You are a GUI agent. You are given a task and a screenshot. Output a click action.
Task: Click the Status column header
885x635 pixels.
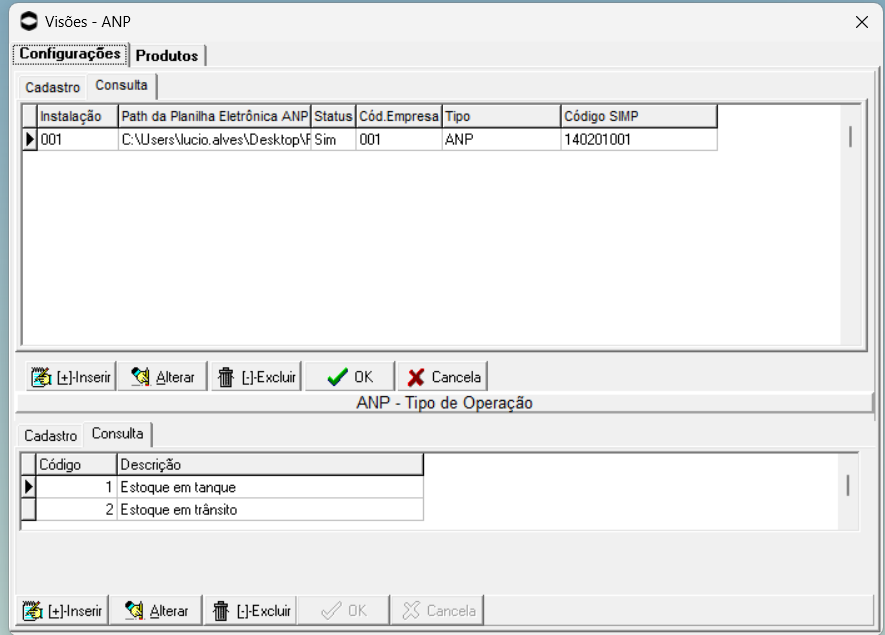pyautogui.click(x=333, y=116)
